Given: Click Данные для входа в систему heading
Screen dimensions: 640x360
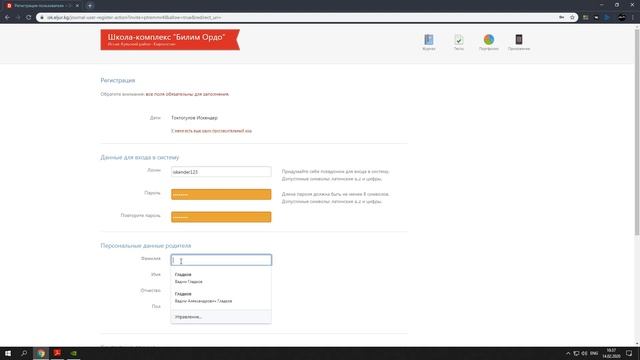Looking at the screenshot, I should [140, 157].
